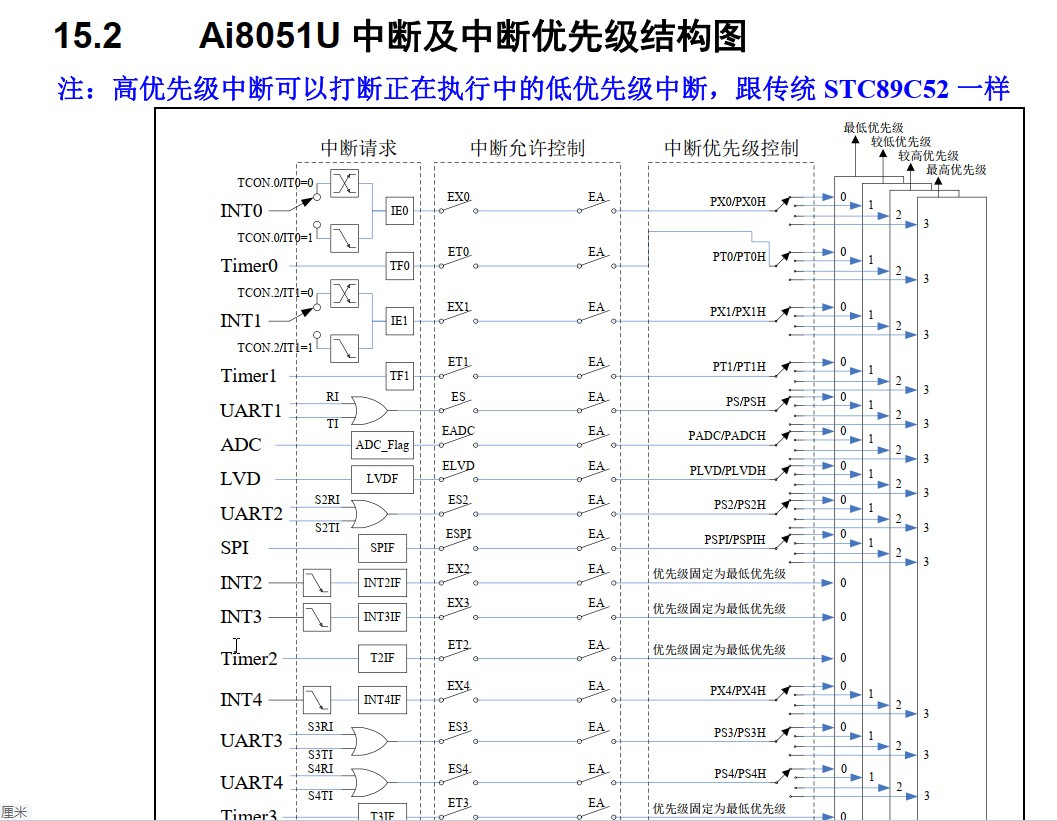Click the INT2IF flag box
This screenshot has width=1057, height=821.
382,582
